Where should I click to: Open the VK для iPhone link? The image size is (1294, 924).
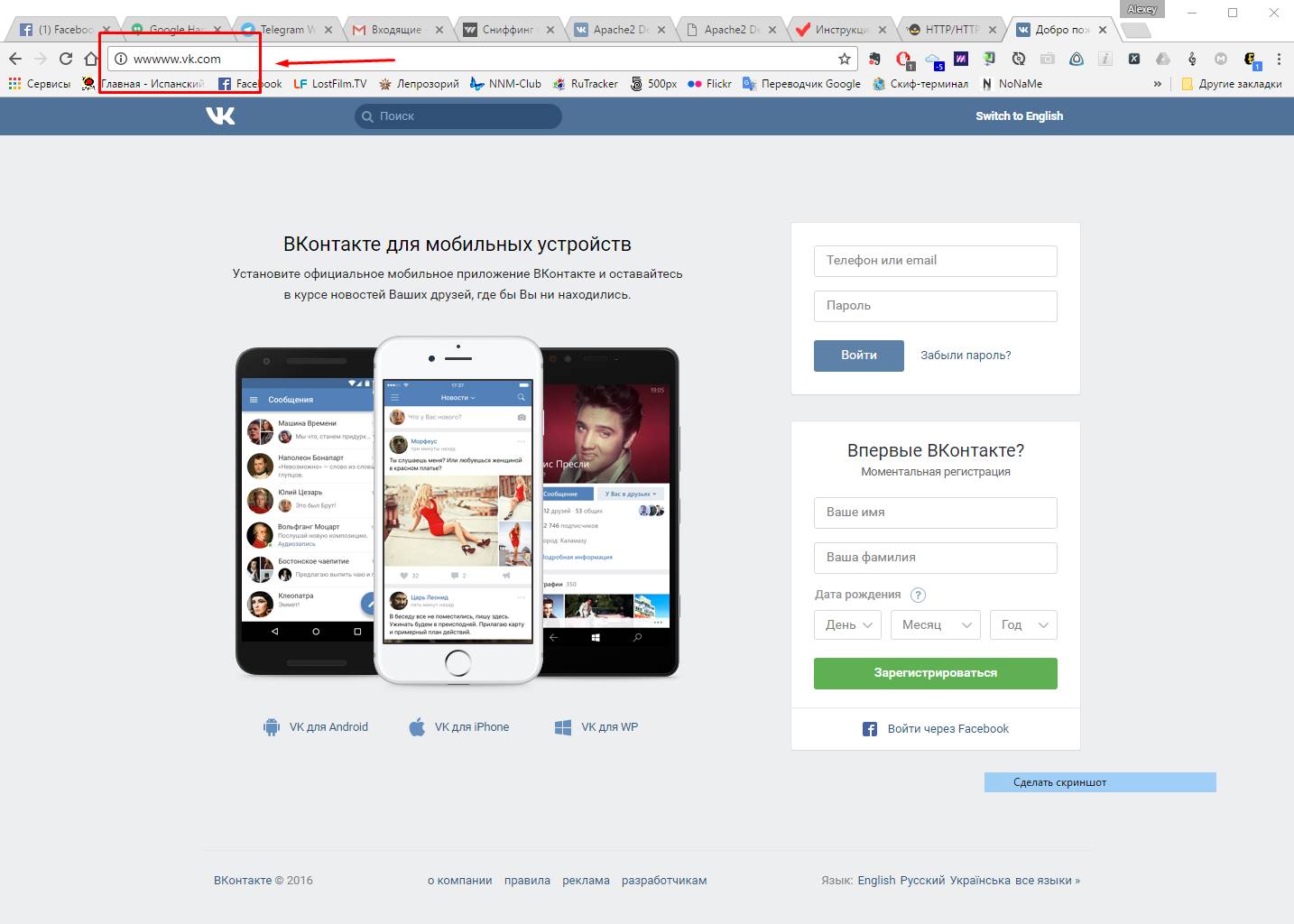458,727
